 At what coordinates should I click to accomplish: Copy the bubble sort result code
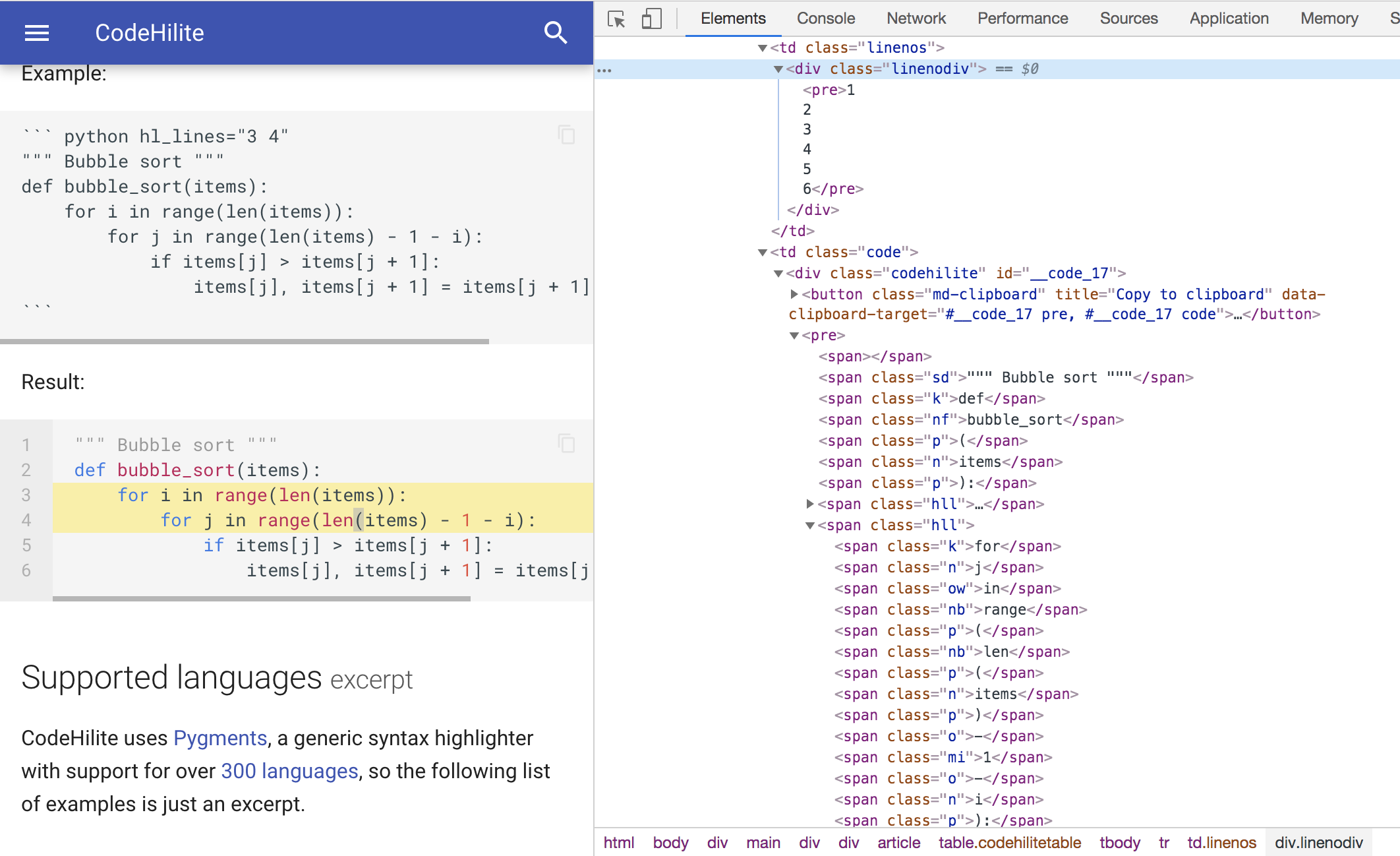click(x=567, y=444)
